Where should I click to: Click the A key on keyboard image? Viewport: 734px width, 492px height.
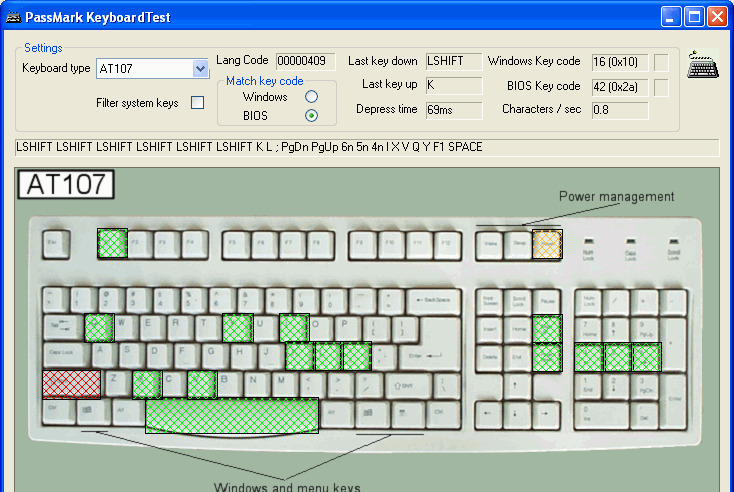tap(105, 356)
